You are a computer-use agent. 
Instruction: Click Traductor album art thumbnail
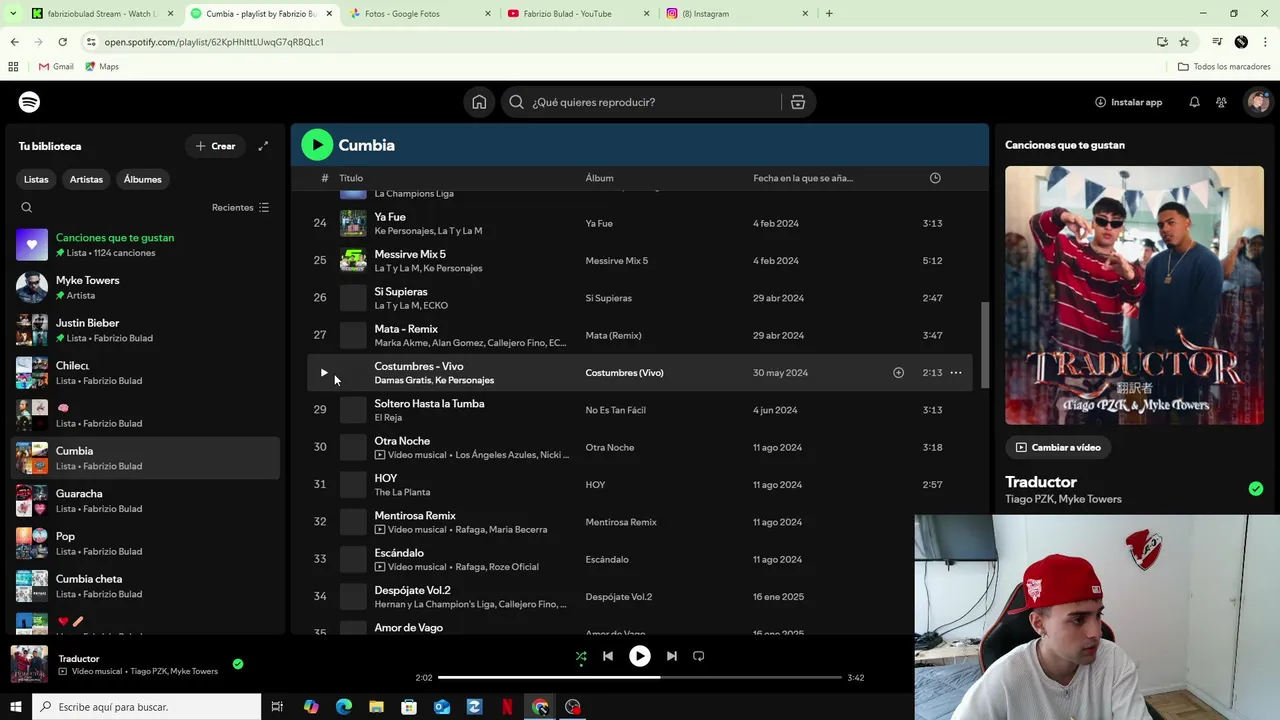[29, 664]
